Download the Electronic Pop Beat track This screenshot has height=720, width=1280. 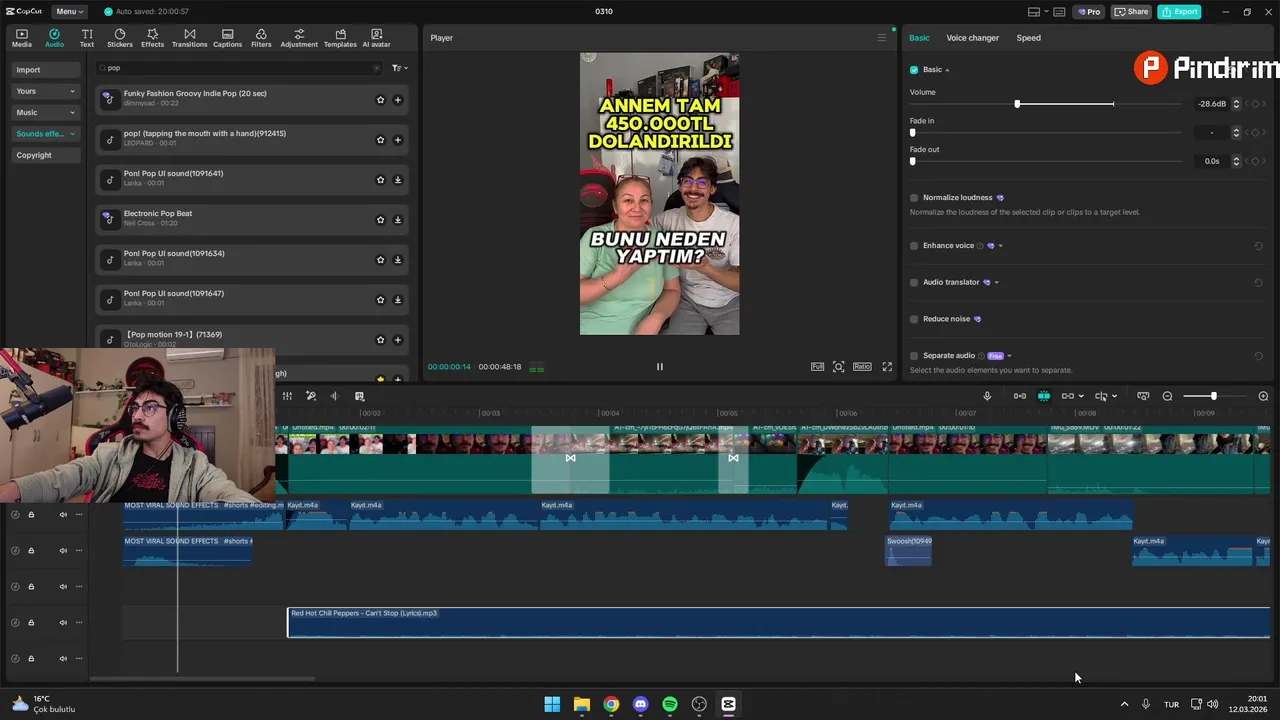[397, 220]
